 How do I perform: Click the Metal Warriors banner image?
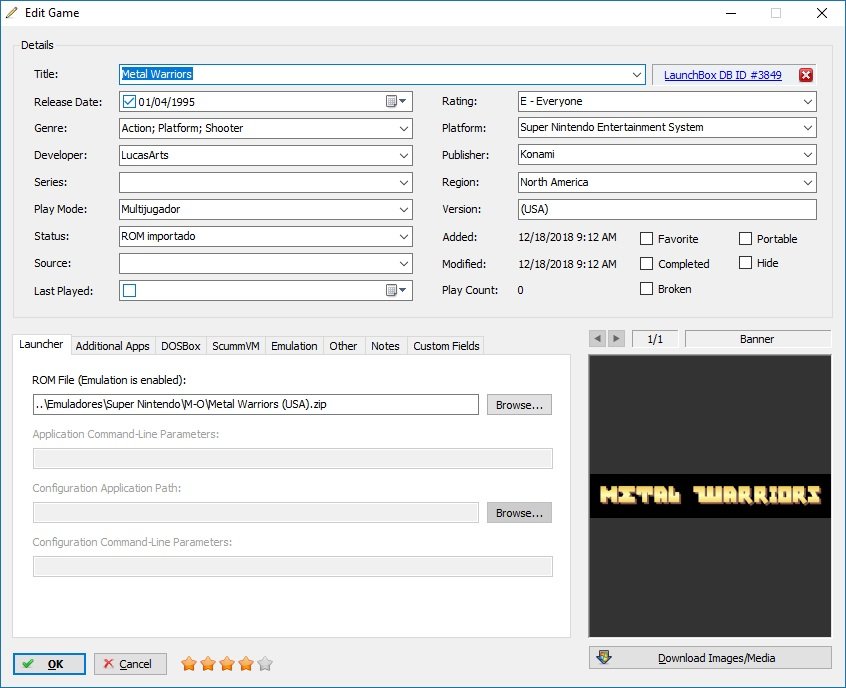pyautogui.click(x=710, y=496)
